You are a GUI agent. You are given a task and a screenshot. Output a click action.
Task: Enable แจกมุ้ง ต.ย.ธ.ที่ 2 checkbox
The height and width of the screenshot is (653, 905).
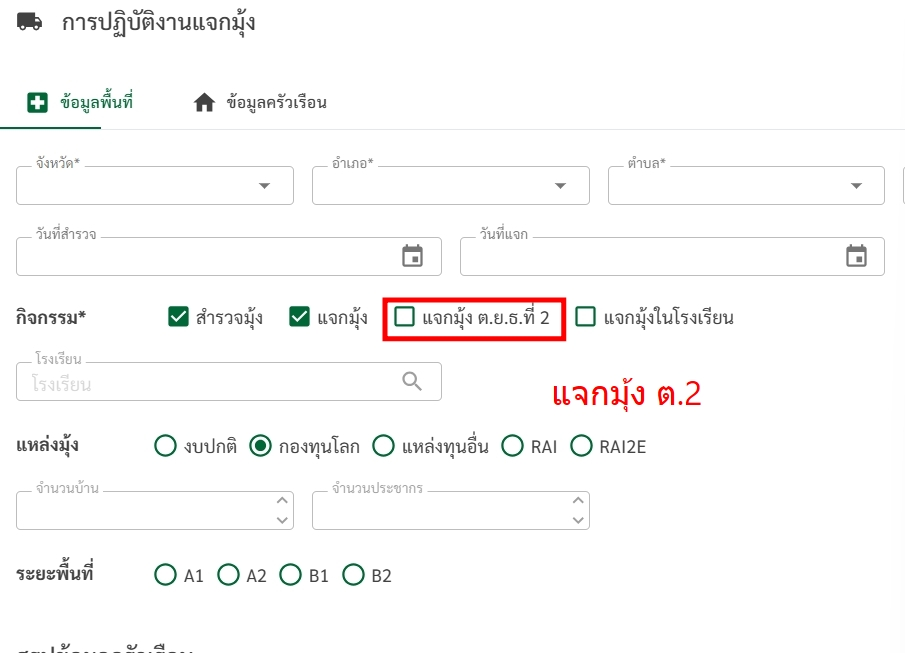(405, 317)
